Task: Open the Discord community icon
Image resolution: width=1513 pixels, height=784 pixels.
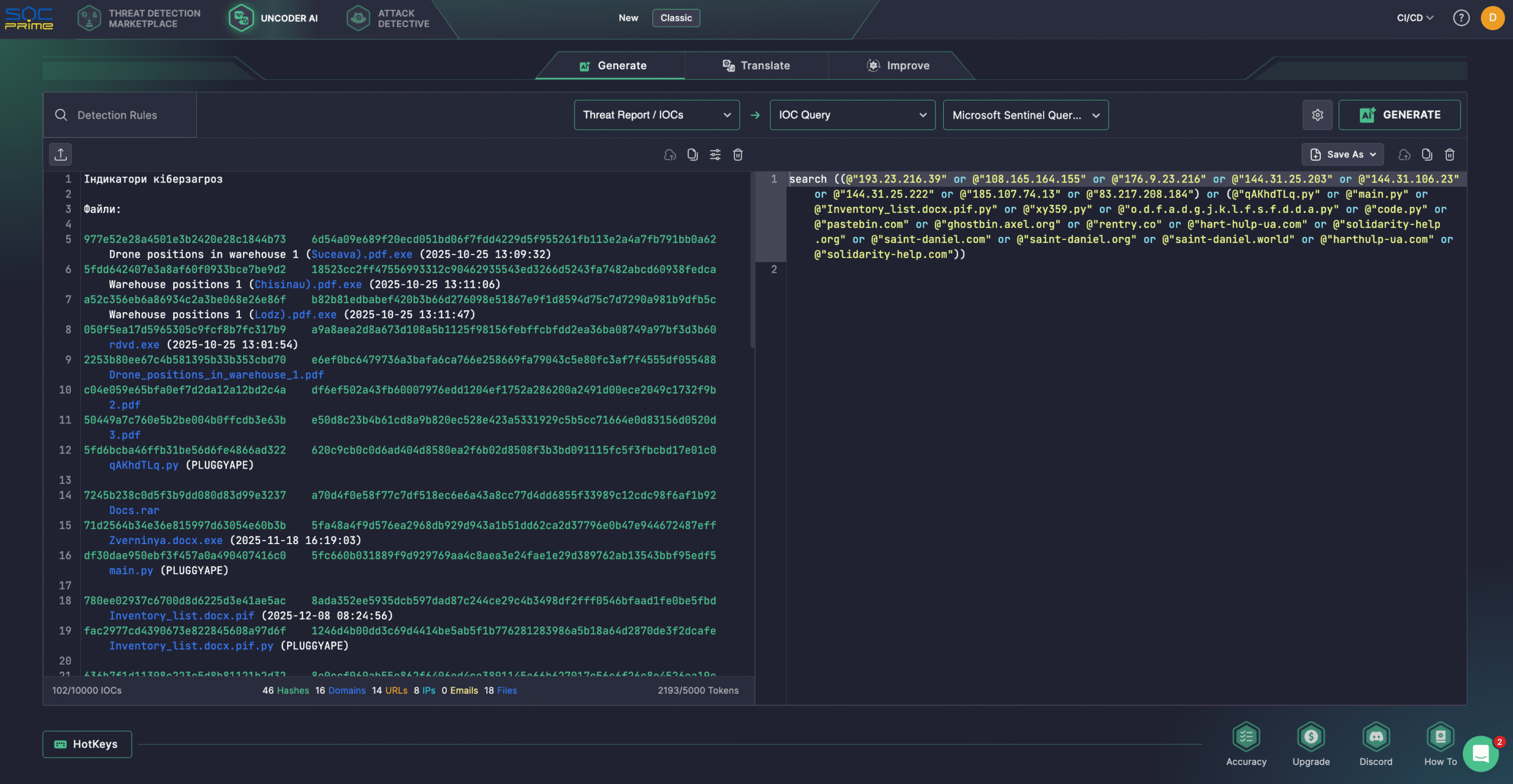Action: 1376,736
